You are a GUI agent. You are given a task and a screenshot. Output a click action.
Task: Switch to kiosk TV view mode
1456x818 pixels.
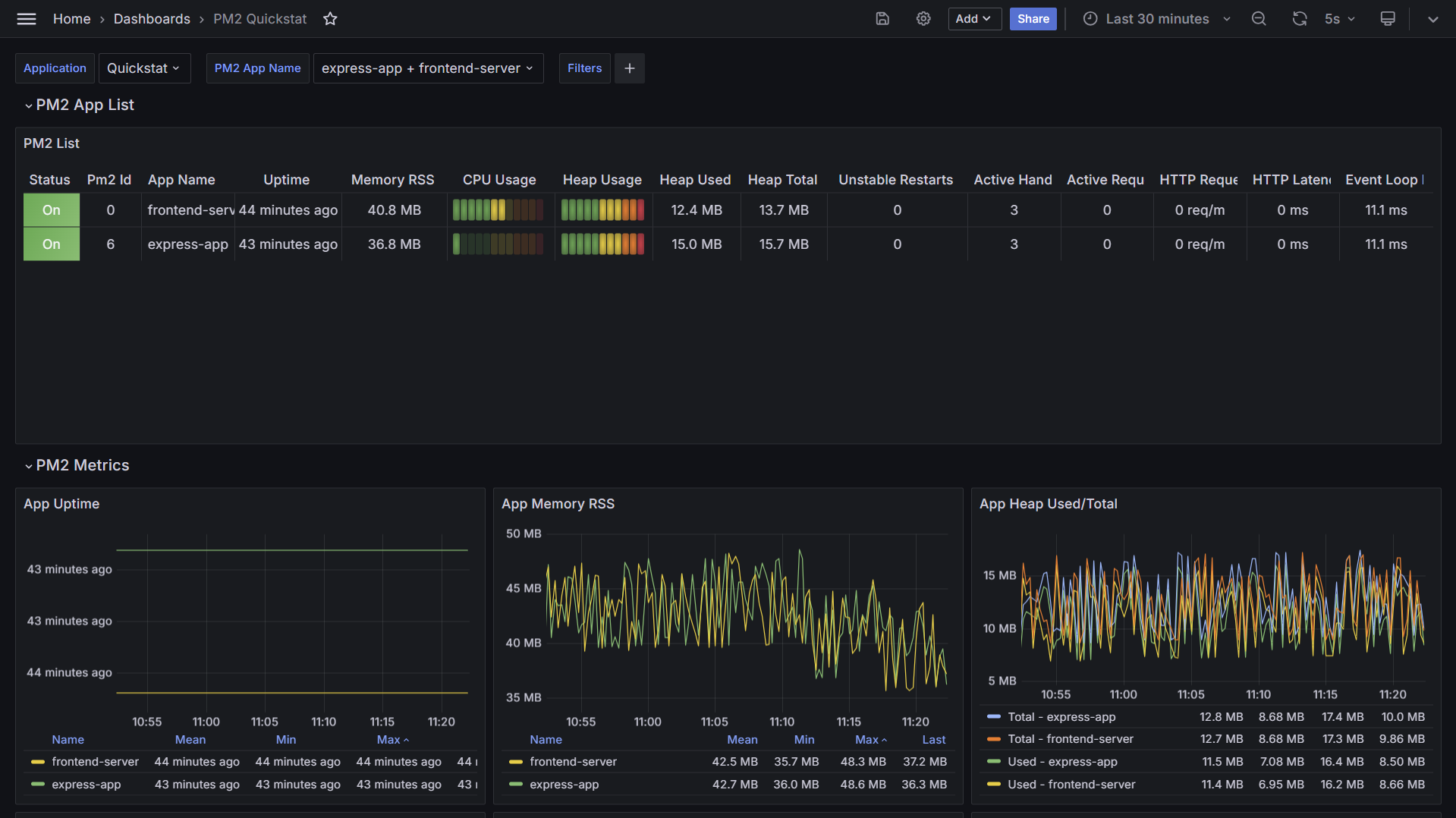[1388, 19]
